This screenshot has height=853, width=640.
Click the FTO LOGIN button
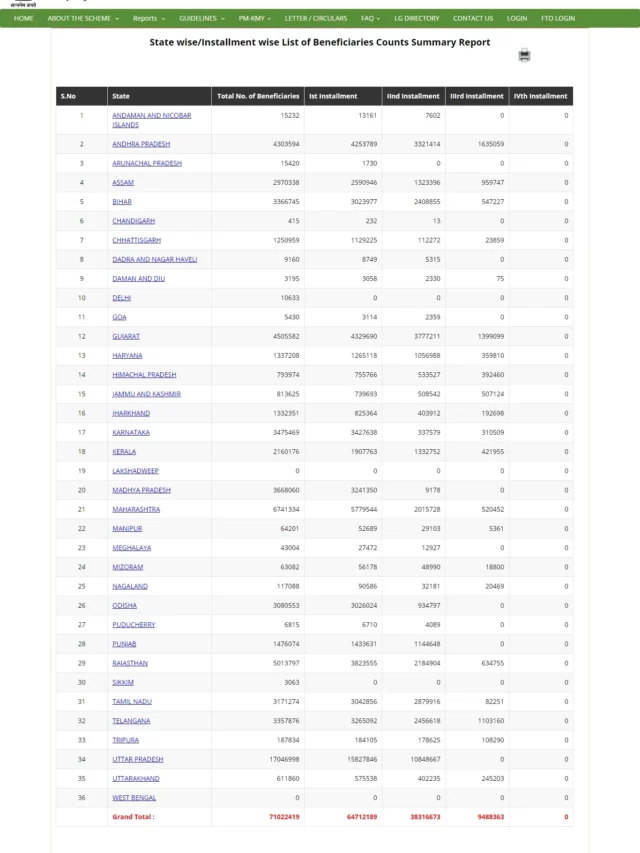556,18
